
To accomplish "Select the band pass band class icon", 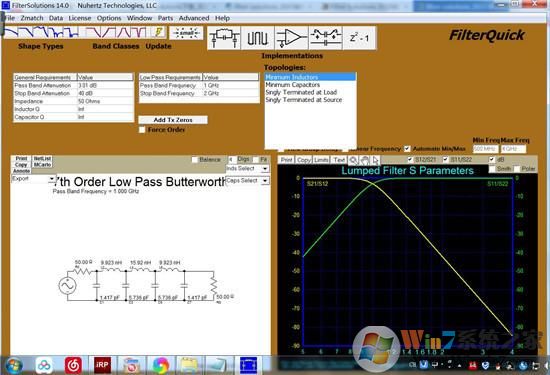I will pyautogui.click(x=124, y=32).
